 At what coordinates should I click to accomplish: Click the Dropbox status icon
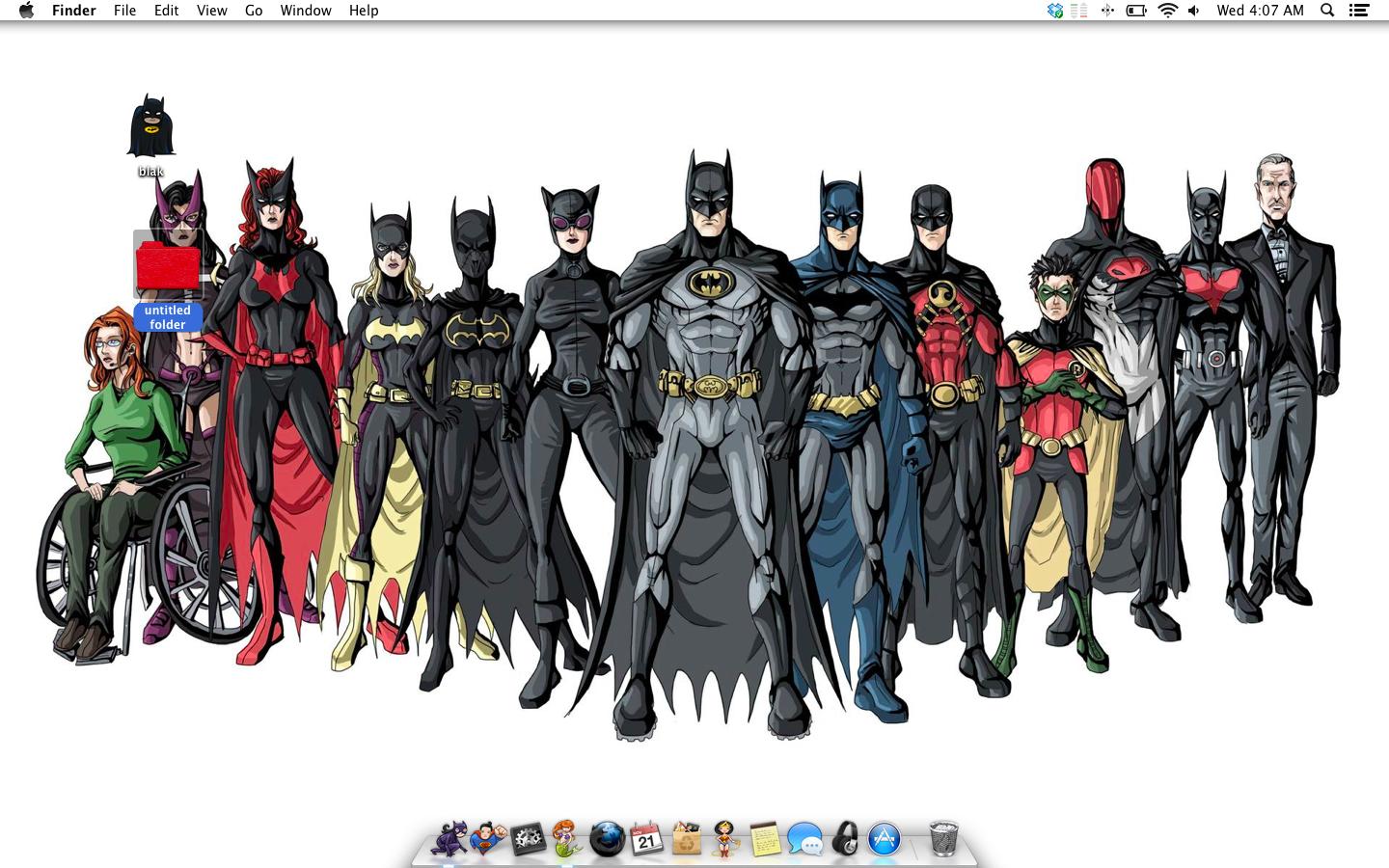[1055, 11]
